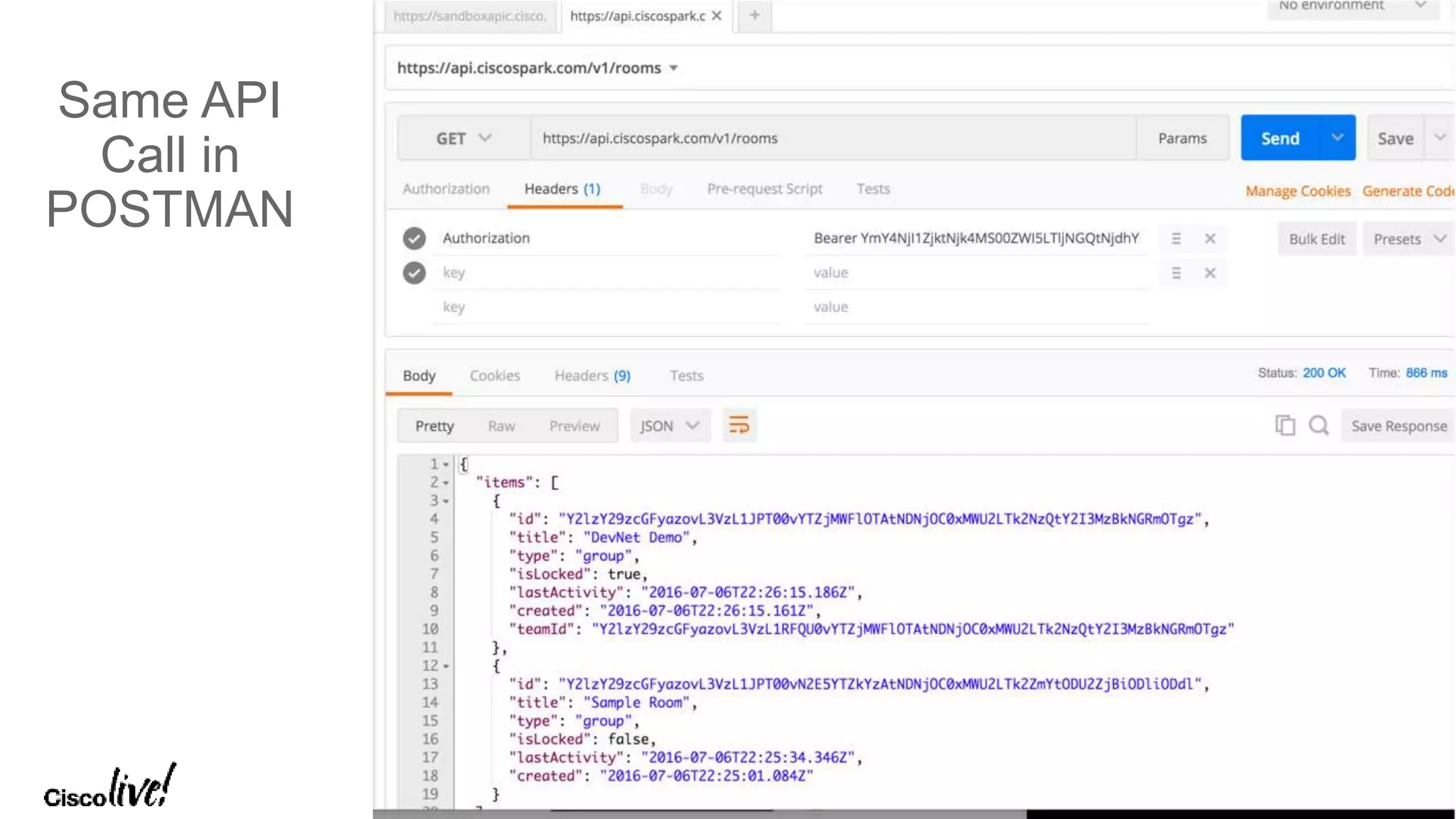Remove the empty key row with its X icon
The width and height of the screenshot is (1456, 819).
(x=1210, y=273)
